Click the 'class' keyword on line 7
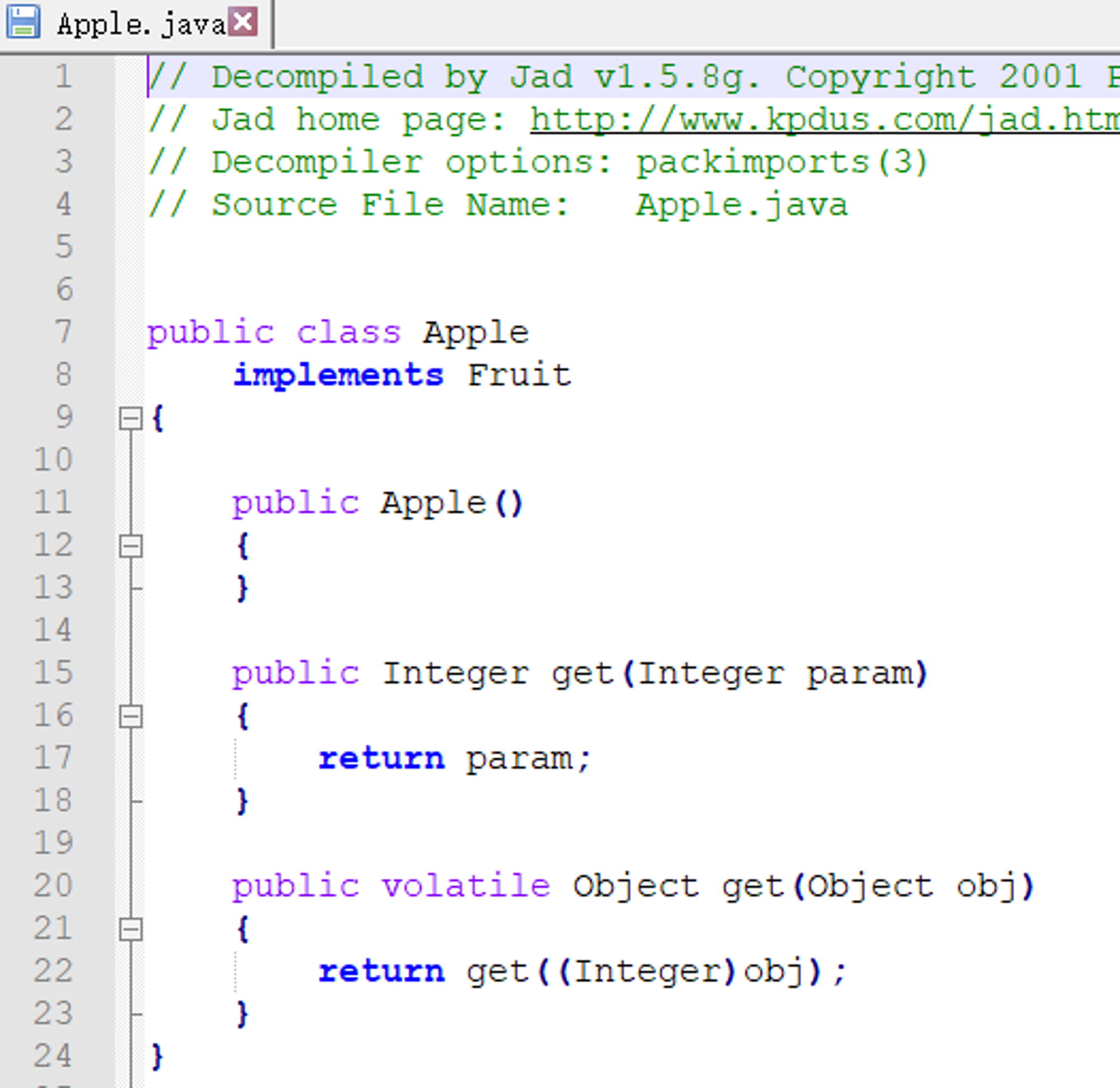This screenshot has width=1120, height=1088. coord(348,333)
